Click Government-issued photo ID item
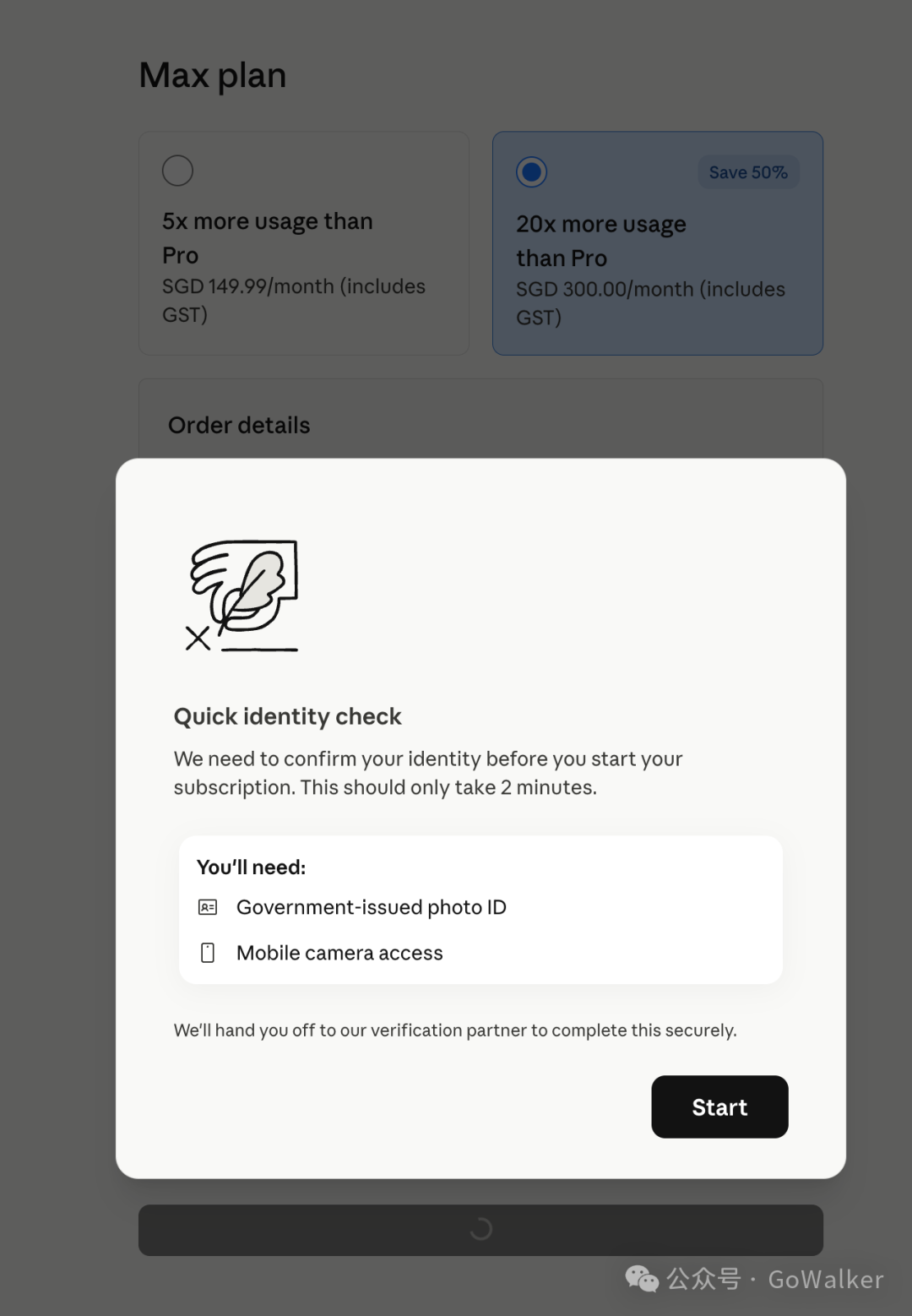912x1316 pixels. (x=372, y=907)
